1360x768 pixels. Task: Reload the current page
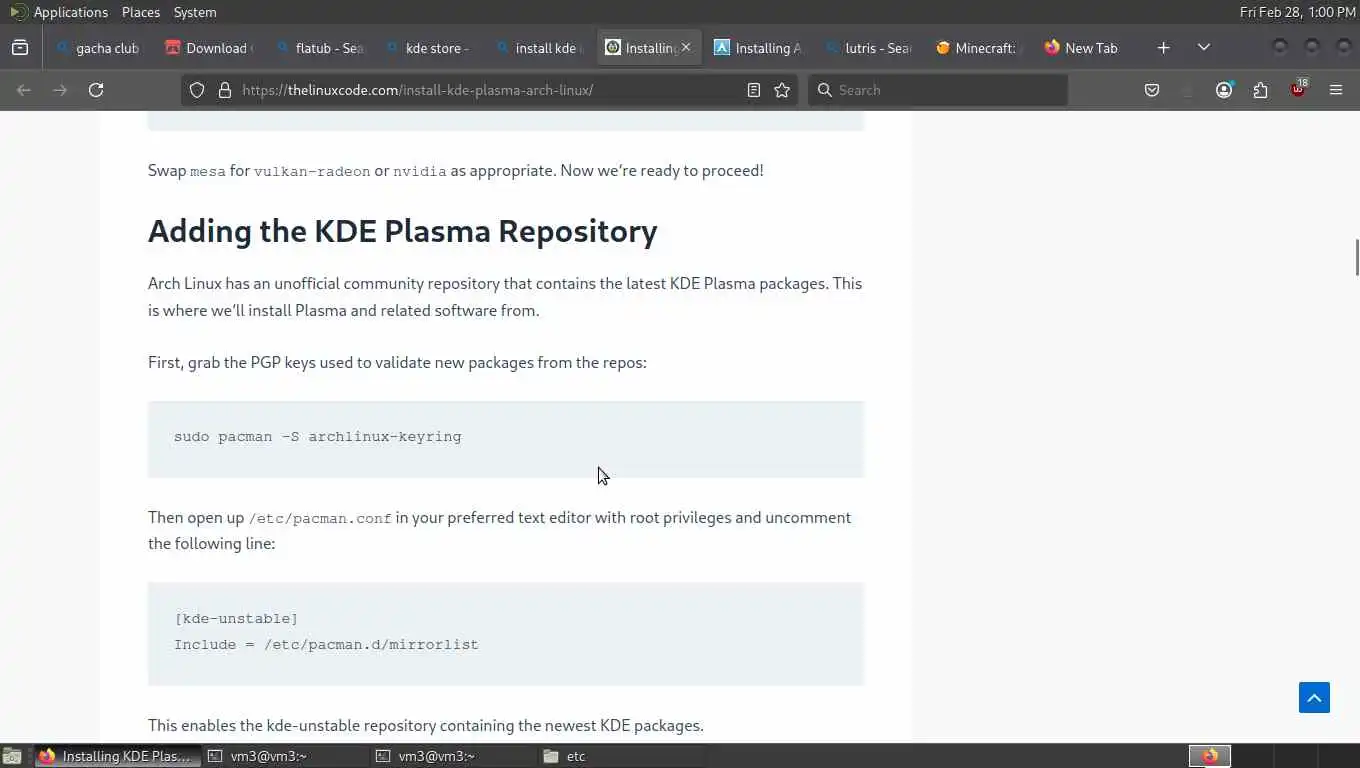pos(96,90)
